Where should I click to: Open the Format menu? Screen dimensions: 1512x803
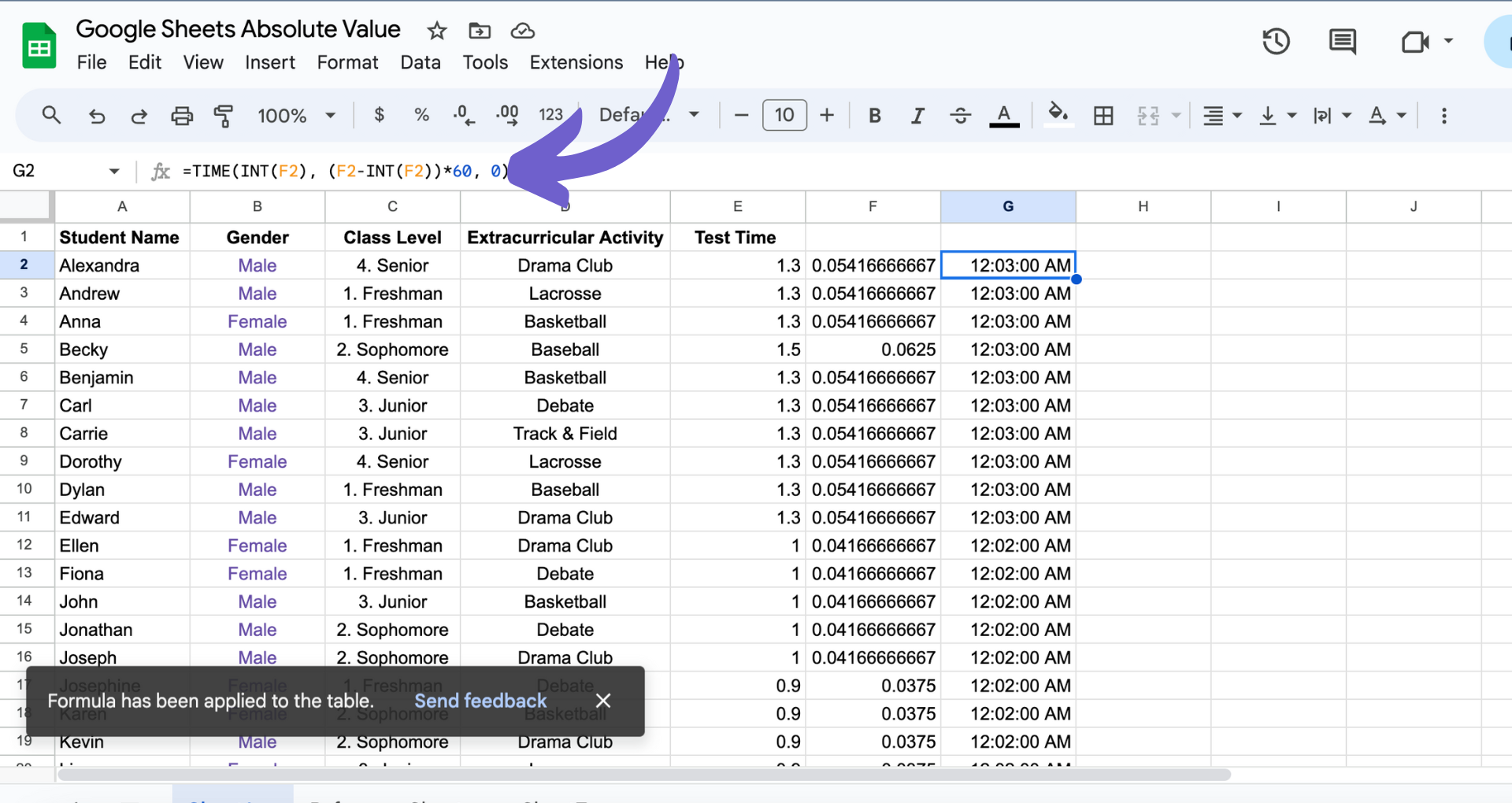(x=347, y=62)
